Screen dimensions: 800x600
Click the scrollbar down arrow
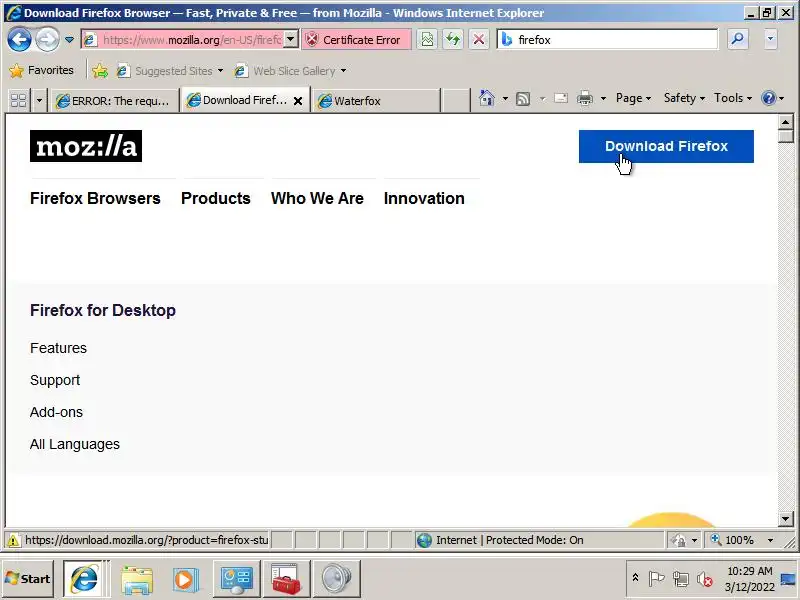click(x=785, y=519)
